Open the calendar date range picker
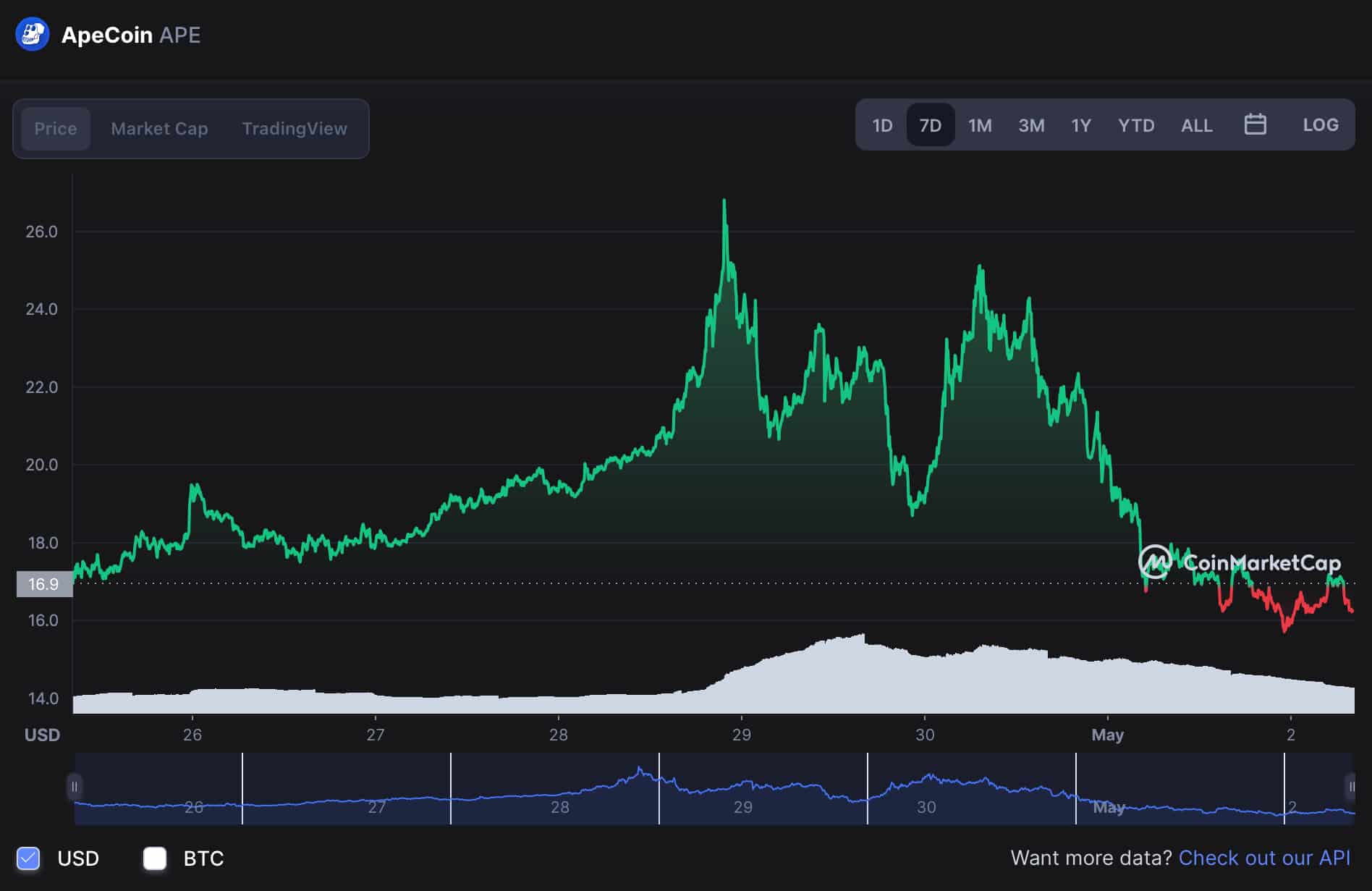 pyautogui.click(x=1255, y=124)
